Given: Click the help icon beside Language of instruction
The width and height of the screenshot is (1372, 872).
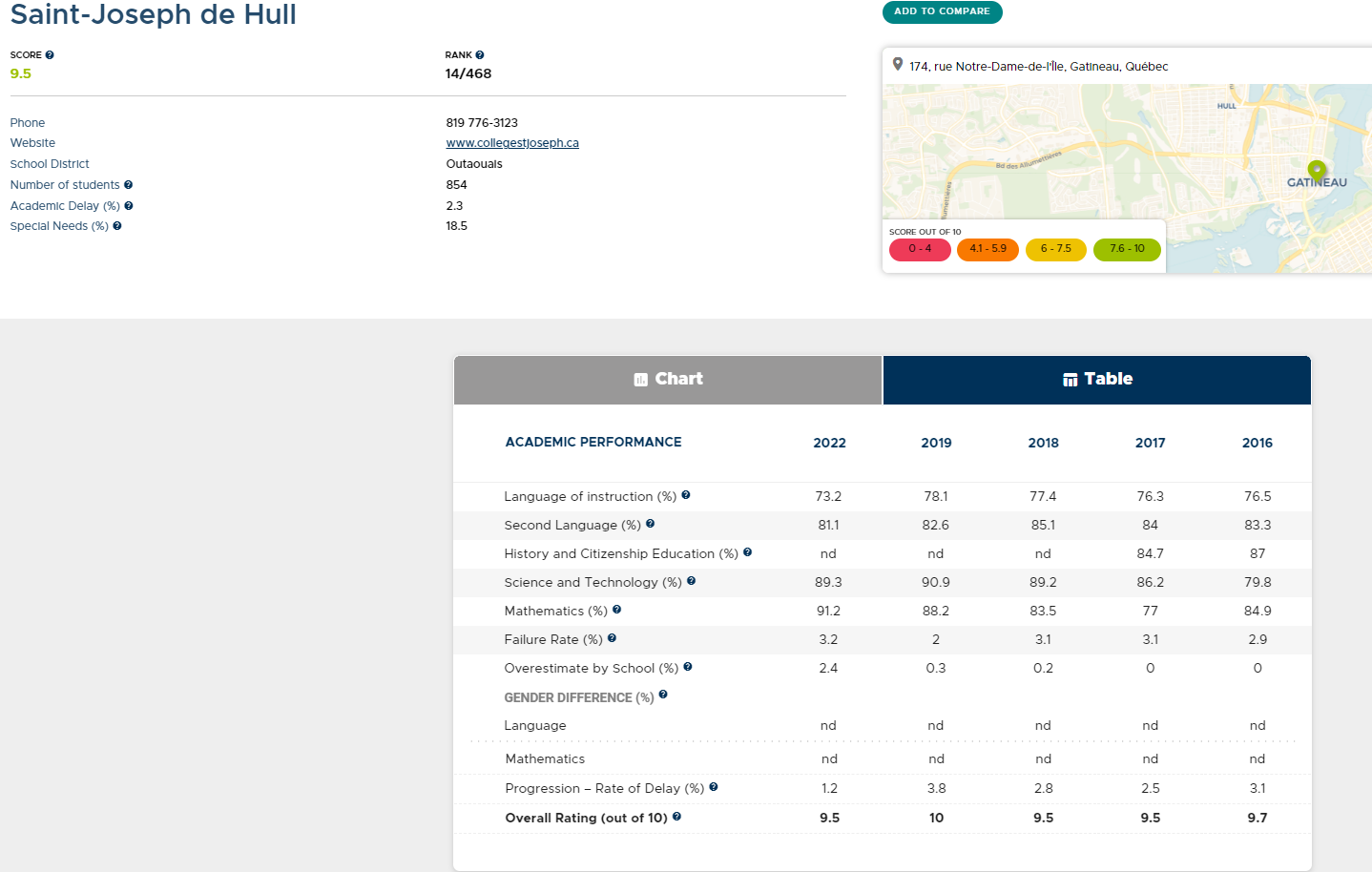Looking at the screenshot, I should [686, 495].
